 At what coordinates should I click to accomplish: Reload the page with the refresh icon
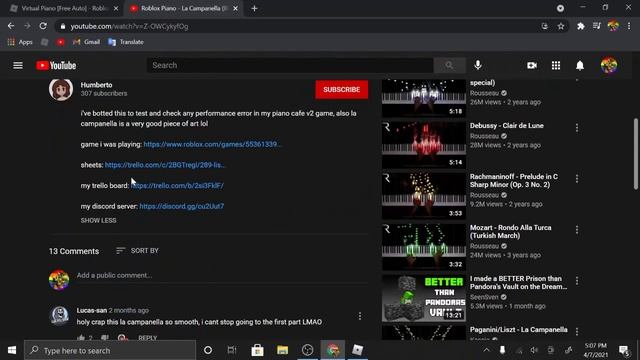coord(43,26)
